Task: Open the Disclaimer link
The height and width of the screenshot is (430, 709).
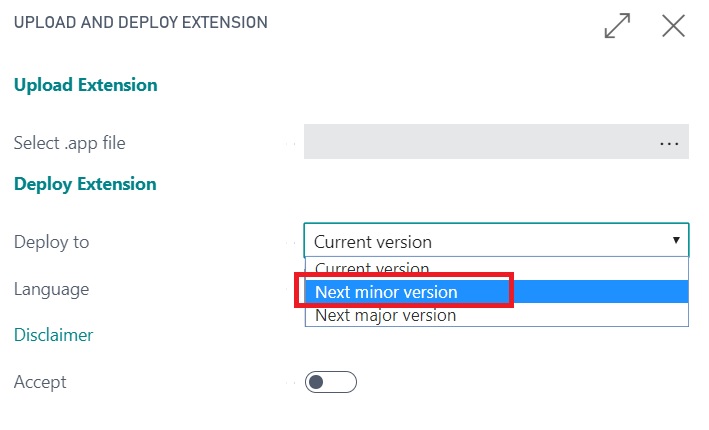Action: (53, 335)
